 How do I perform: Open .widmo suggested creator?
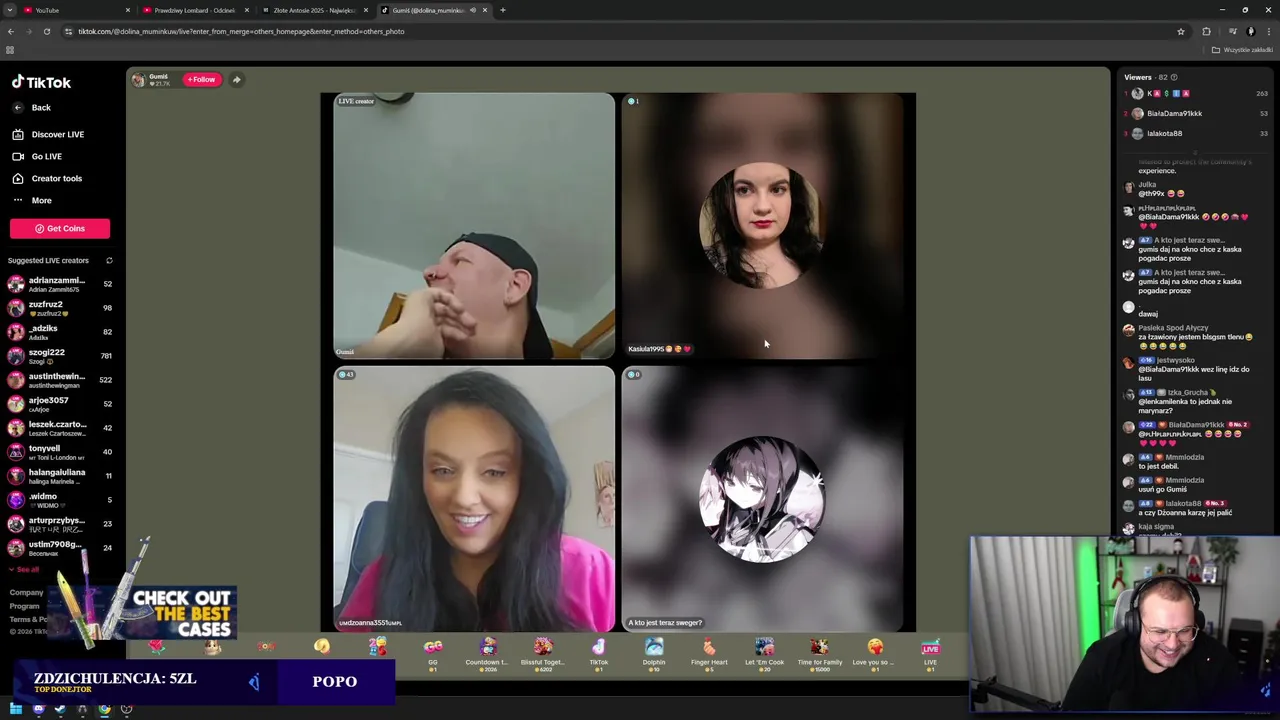60,500
